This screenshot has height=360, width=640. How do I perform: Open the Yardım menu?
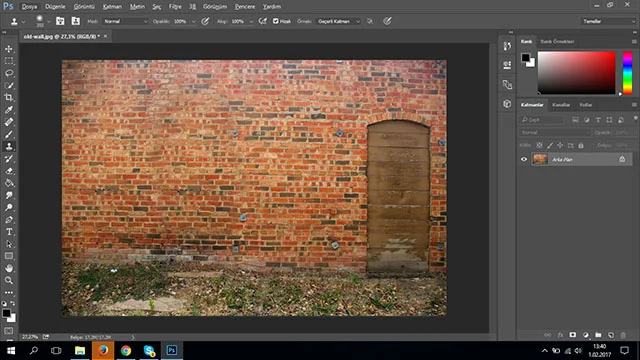(x=271, y=7)
